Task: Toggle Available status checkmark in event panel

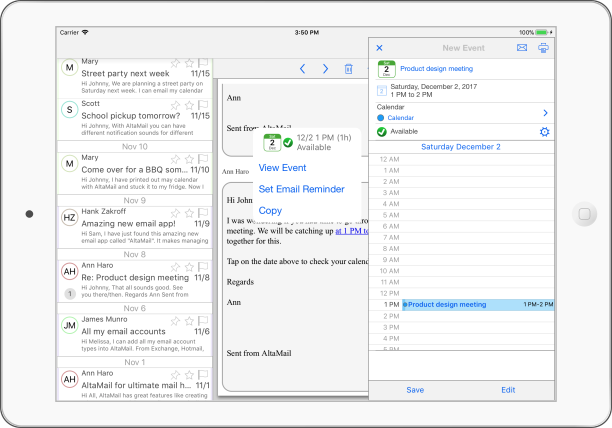Action: pos(382,131)
